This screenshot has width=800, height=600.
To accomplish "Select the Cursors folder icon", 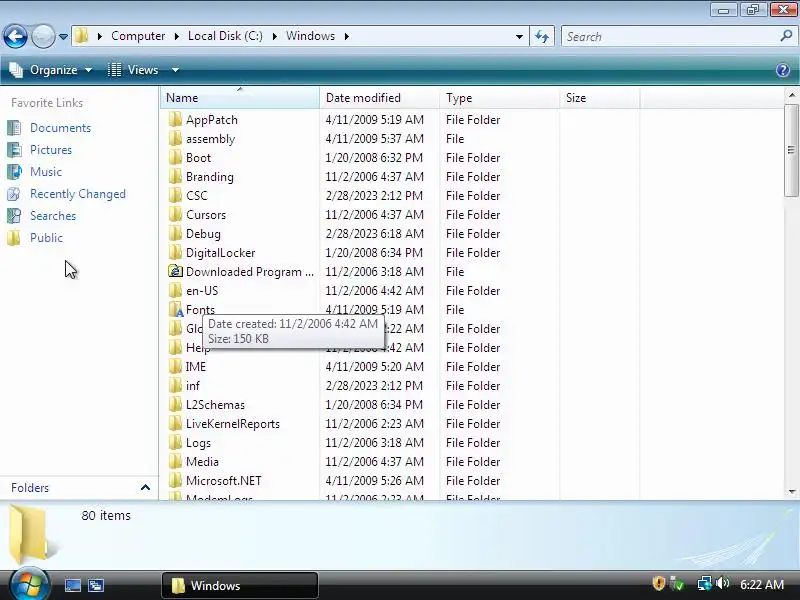I will [175, 214].
